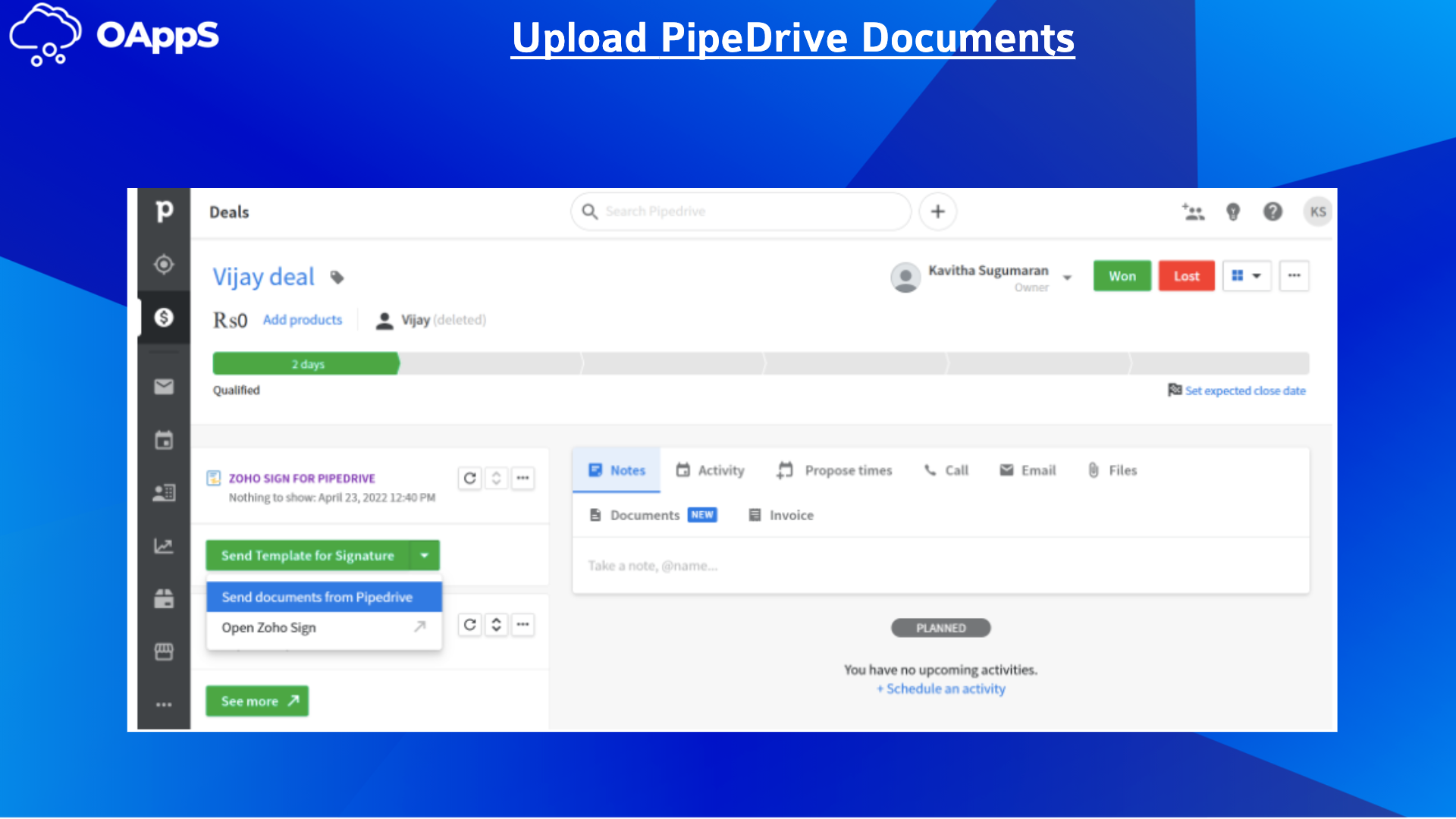
Task: Open the Documents tab
Action: (653, 516)
